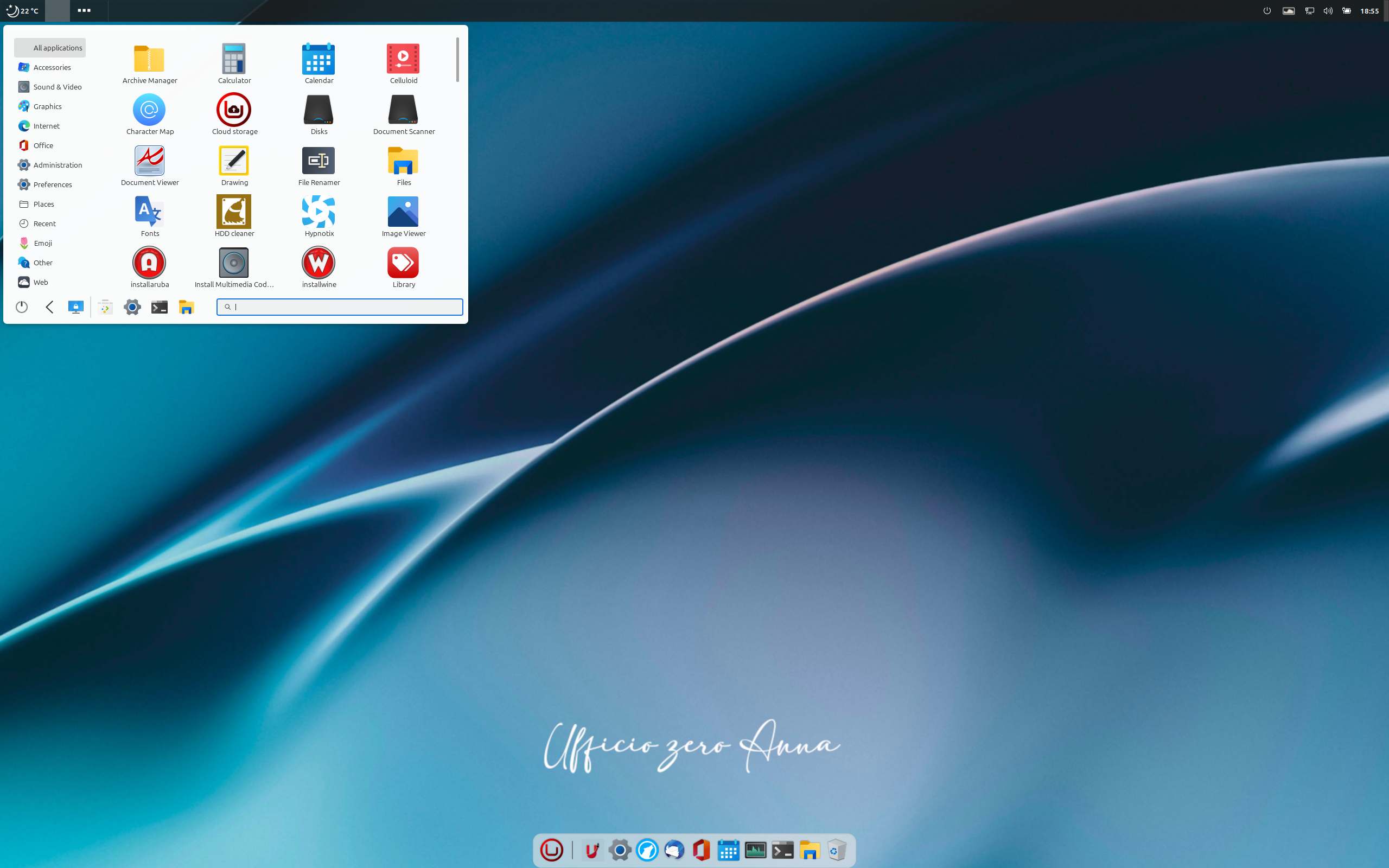The height and width of the screenshot is (868, 1389).
Task: Launch Document Viewer
Action: pyautogui.click(x=149, y=166)
